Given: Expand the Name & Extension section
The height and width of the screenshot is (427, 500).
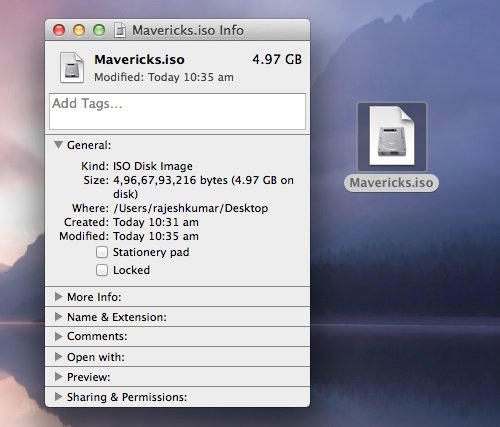Looking at the screenshot, I should click(59, 317).
